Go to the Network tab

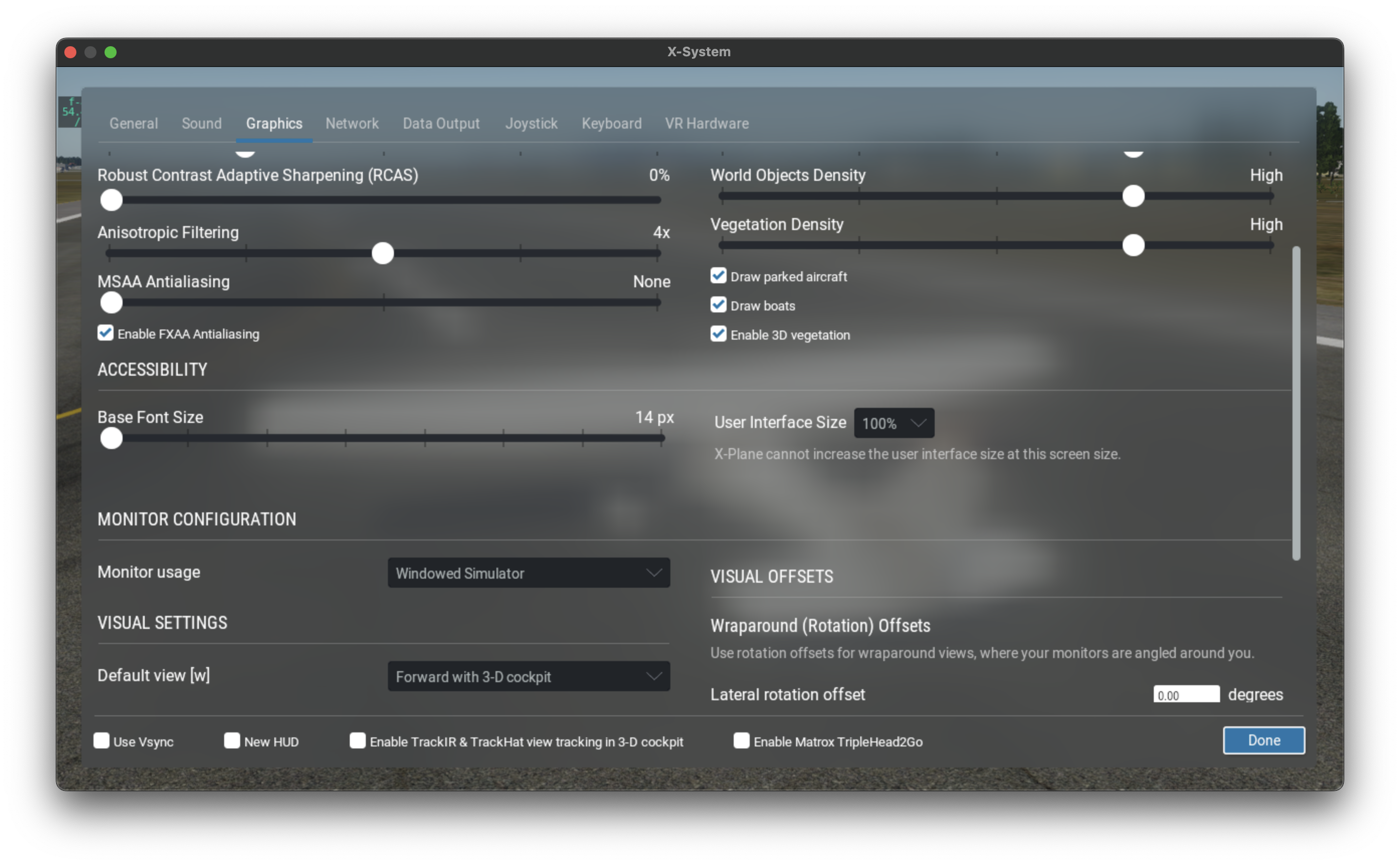pos(352,124)
